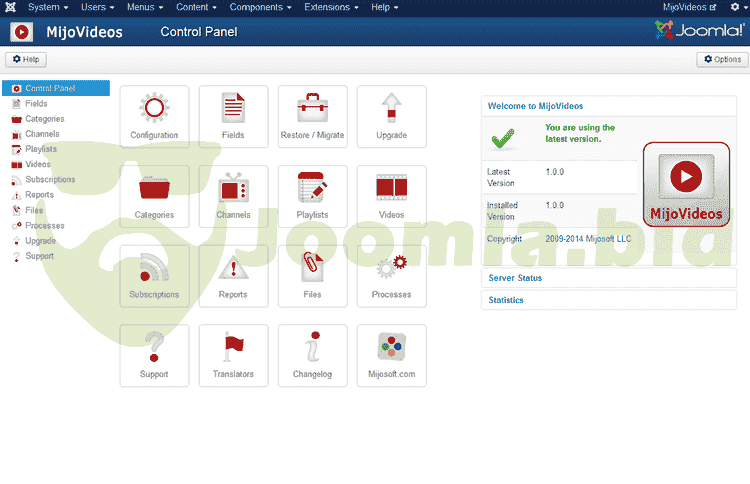Viewport: 750px width, 484px height.
Task: Open the System menu
Action: click(x=47, y=7)
